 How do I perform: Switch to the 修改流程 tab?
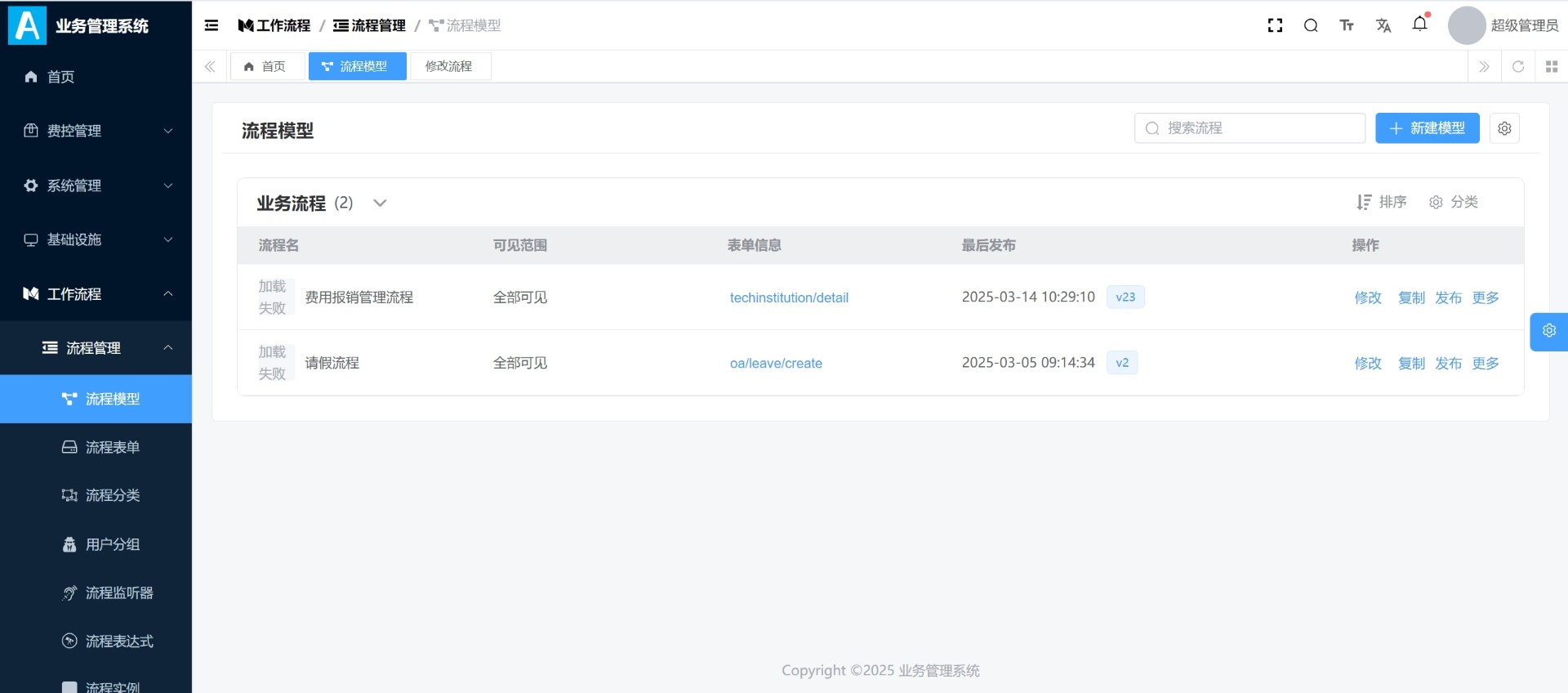click(x=449, y=66)
